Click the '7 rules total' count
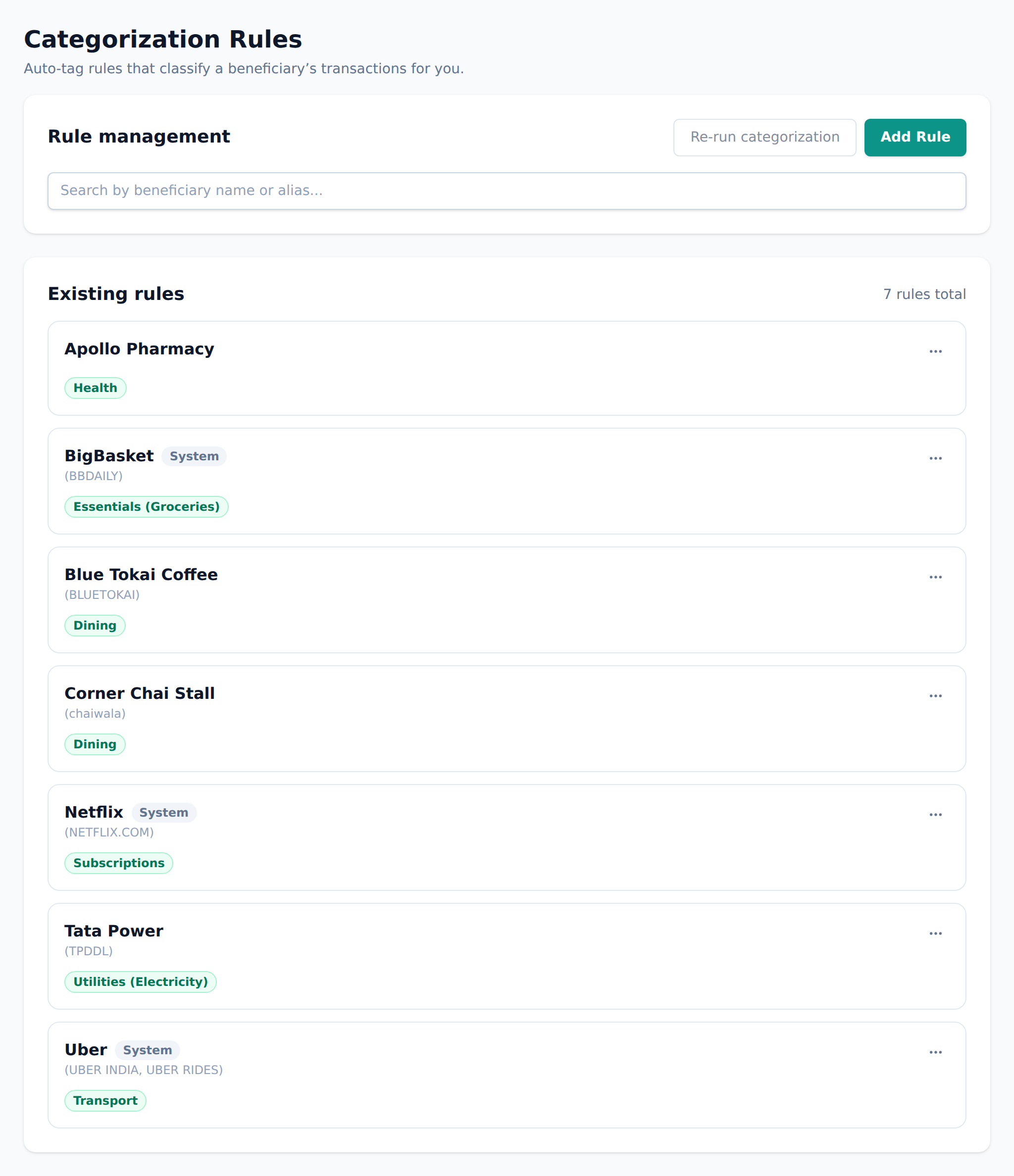1014x1176 pixels. click(925, 294)
